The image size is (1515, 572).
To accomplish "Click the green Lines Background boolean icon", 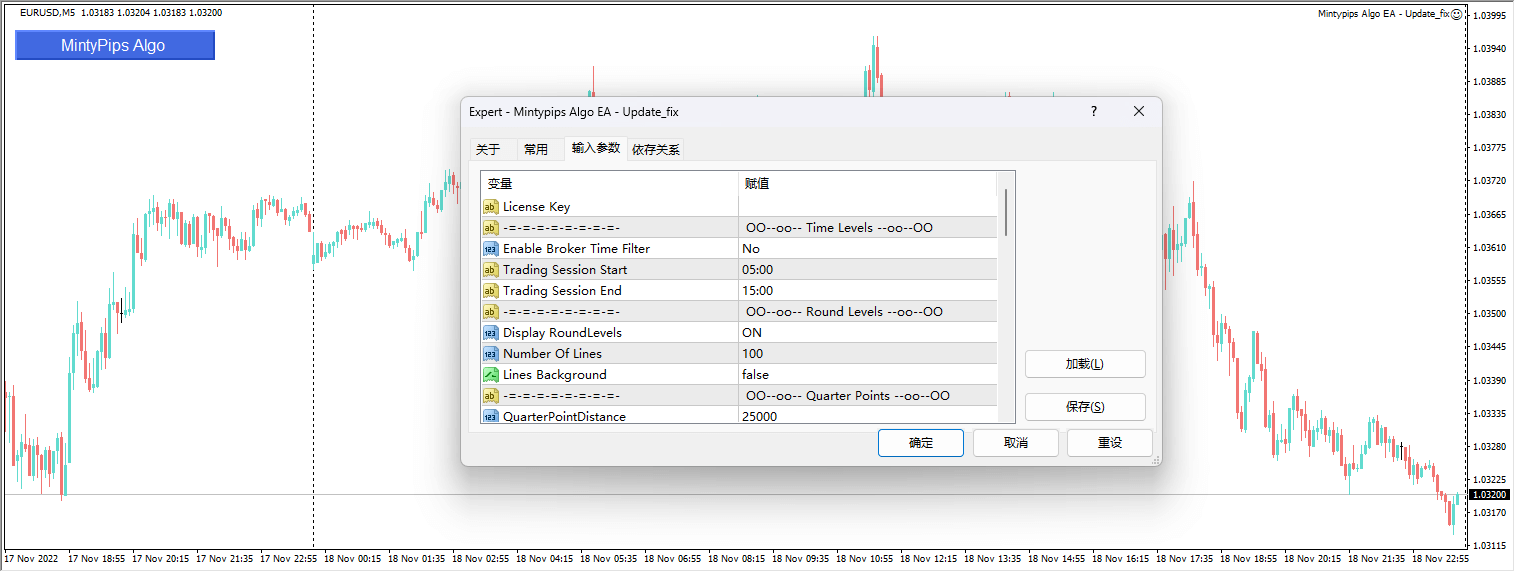I will (490, 375).
